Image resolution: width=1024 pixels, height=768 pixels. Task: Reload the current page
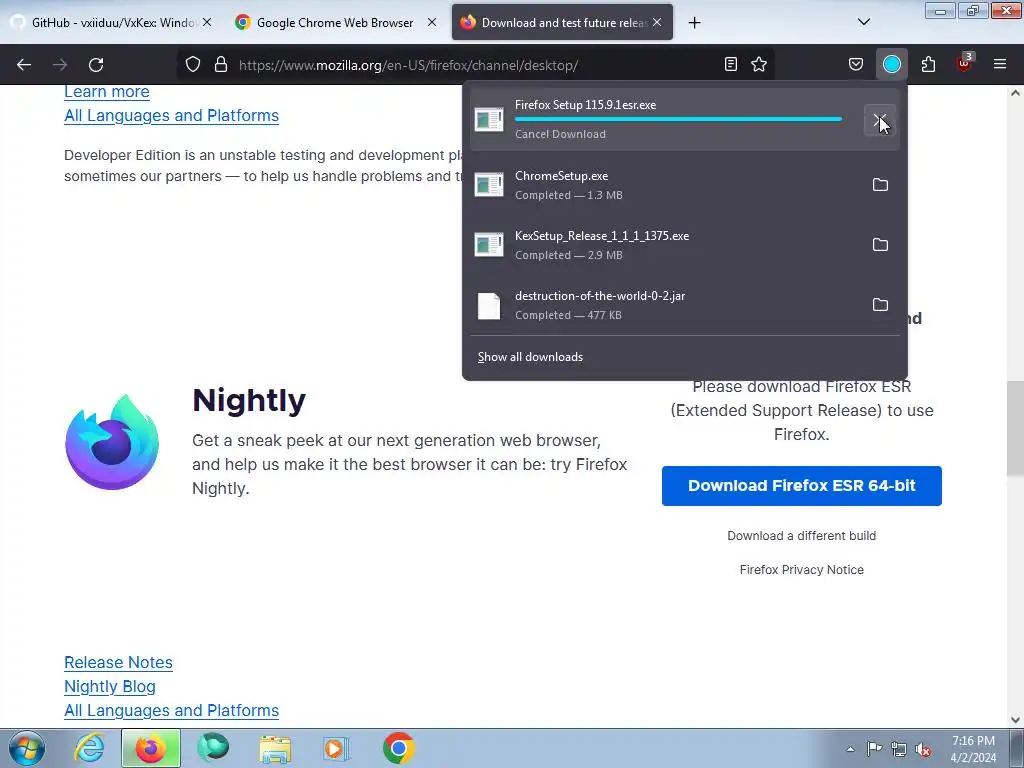click(96, 65)
